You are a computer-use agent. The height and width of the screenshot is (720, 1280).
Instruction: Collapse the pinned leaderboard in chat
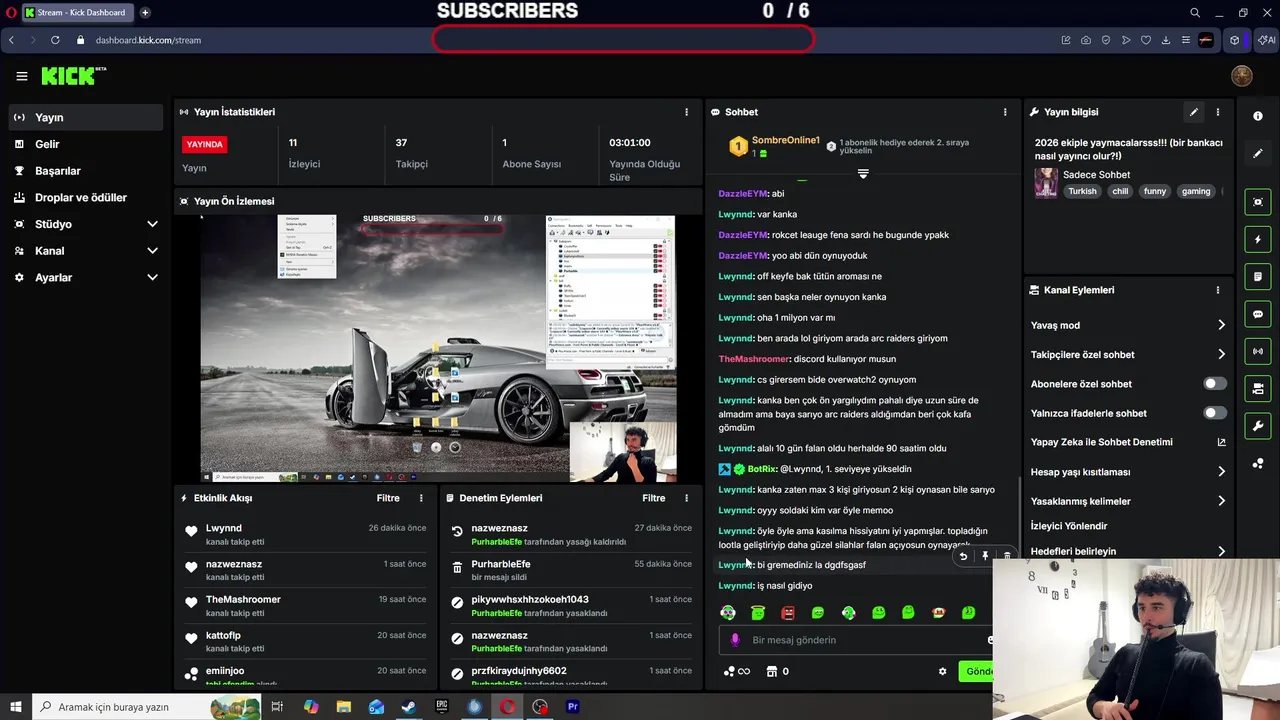pyautogui.click(x=863, y=174)
